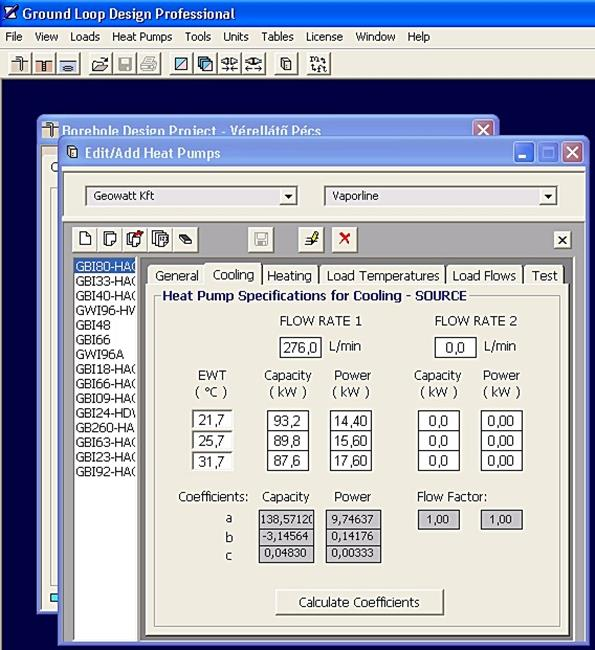Switch to the Load Temperatures tab

(383, 275)
